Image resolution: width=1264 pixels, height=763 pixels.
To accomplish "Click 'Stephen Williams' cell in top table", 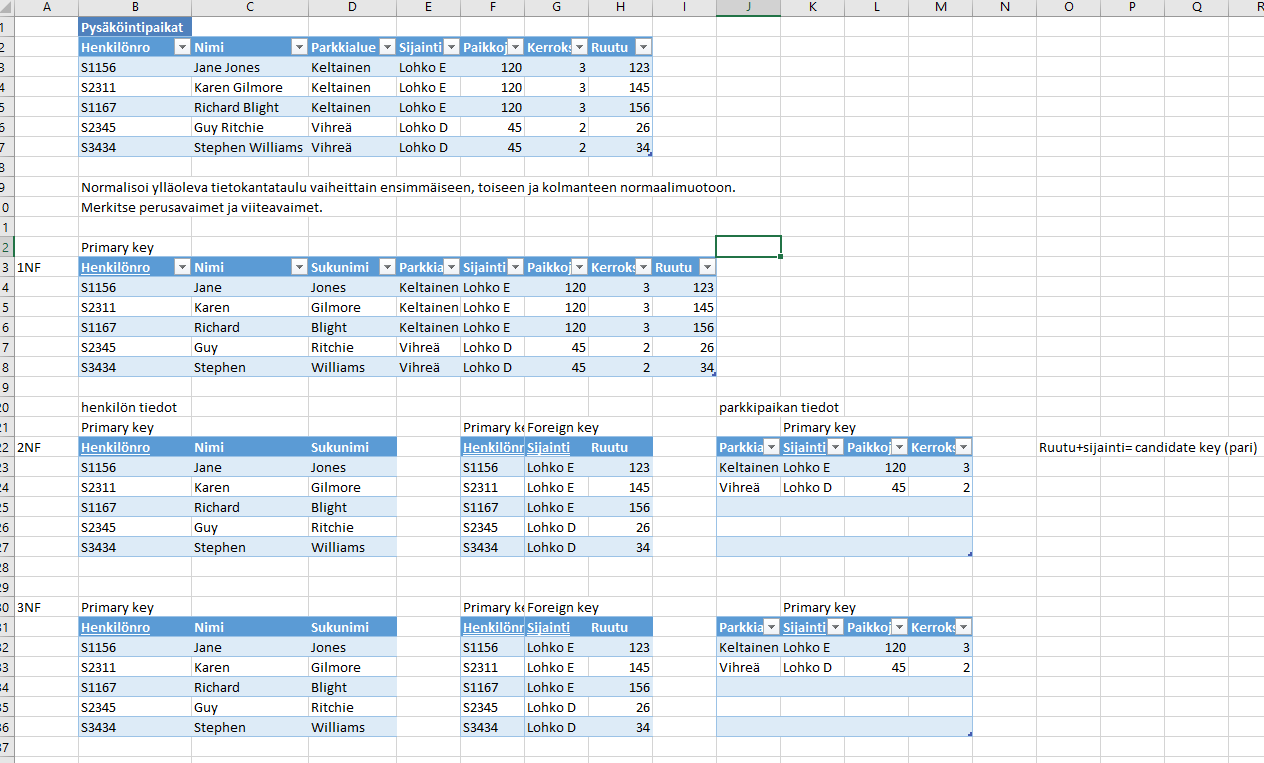I will pyautogui.click(x=248, y=147).
